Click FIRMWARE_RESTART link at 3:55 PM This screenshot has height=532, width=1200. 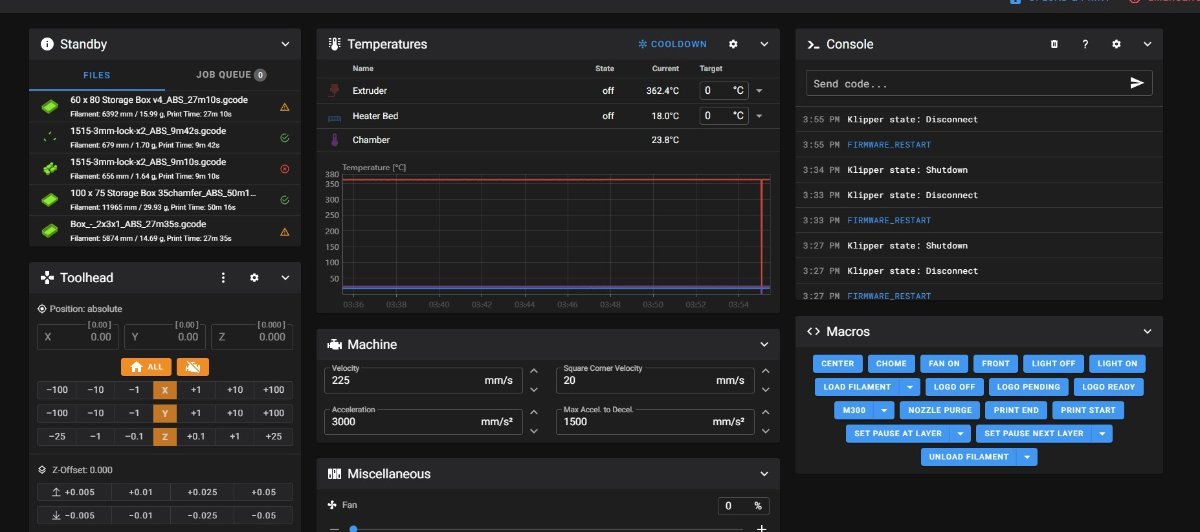coord(889,144)
